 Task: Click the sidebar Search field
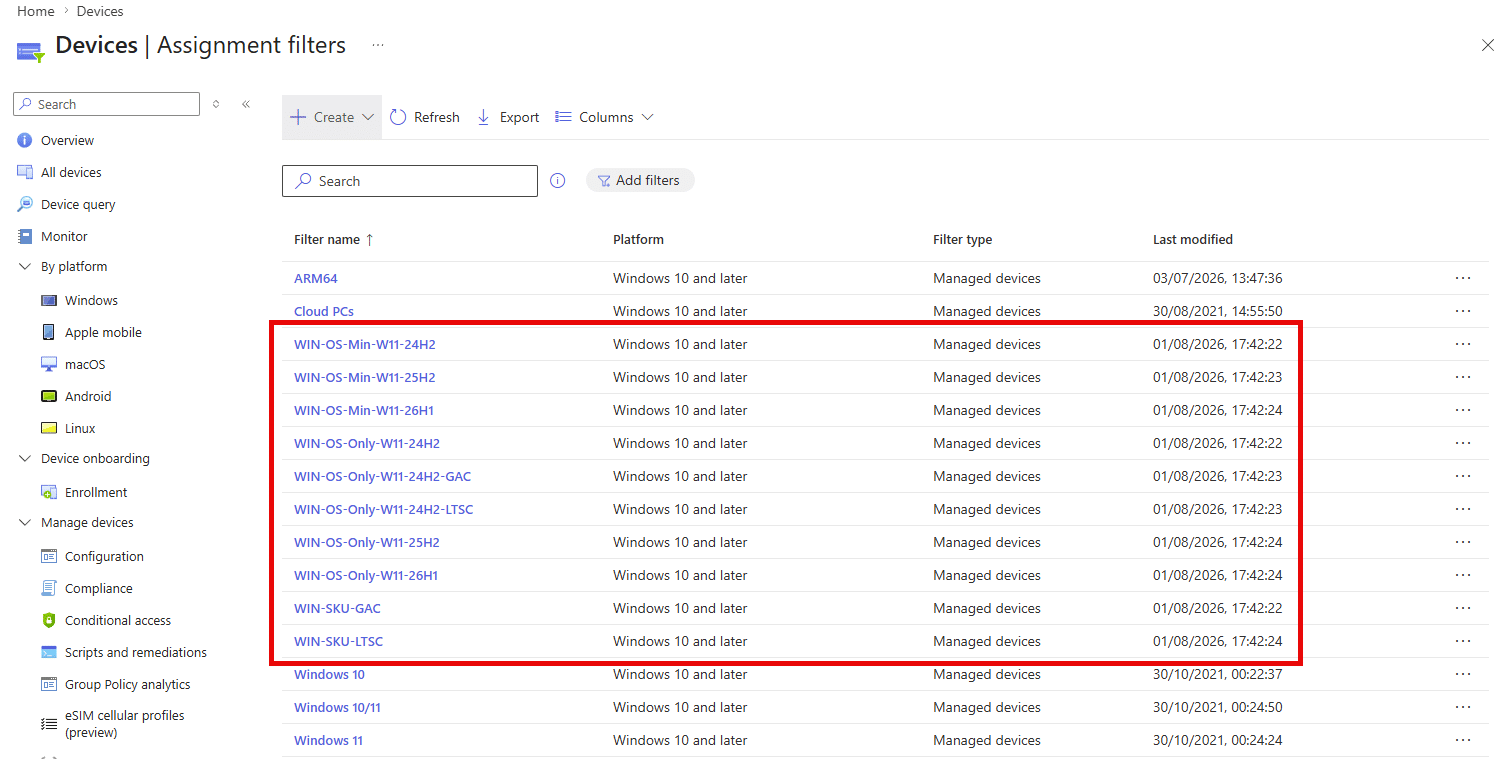click(x=107, y=104)
